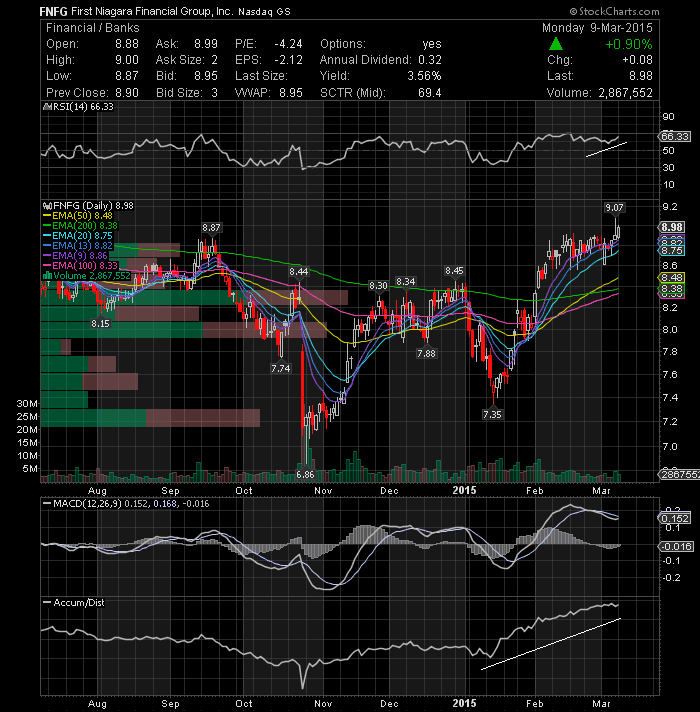Click the Volume: 2,867,552 header value
The width and height of the screenshot is (700, 712).
tap(625, 93)
